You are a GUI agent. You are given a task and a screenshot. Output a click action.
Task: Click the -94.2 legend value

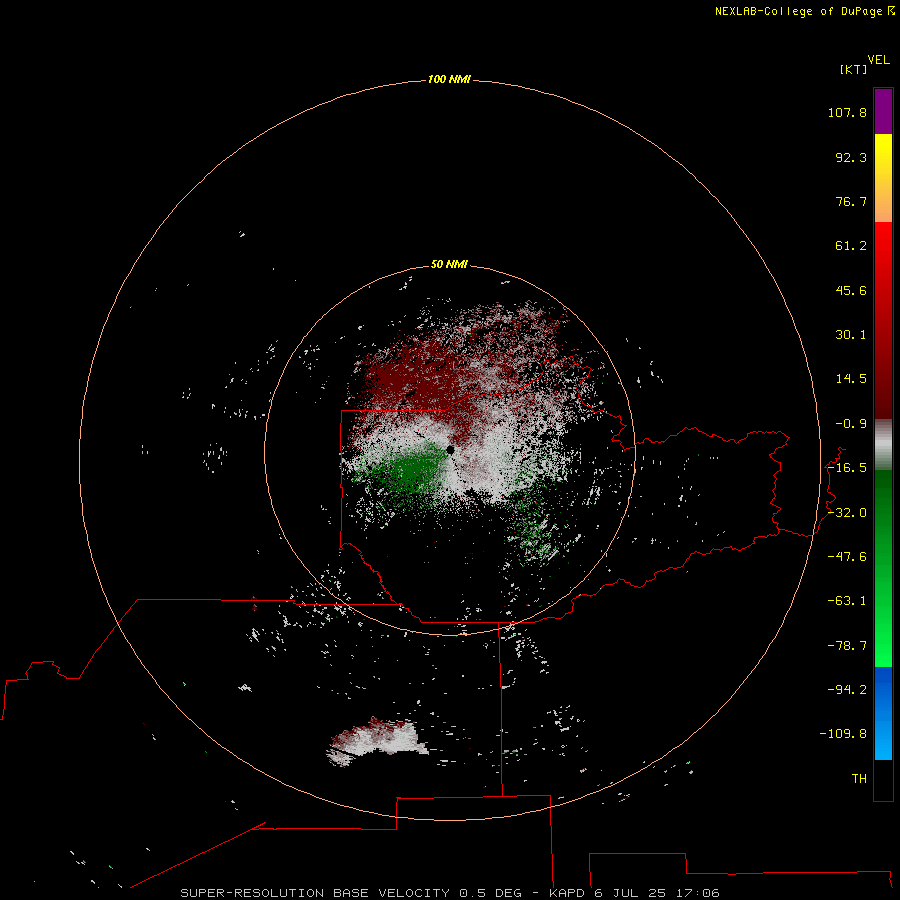click(847, 690)
